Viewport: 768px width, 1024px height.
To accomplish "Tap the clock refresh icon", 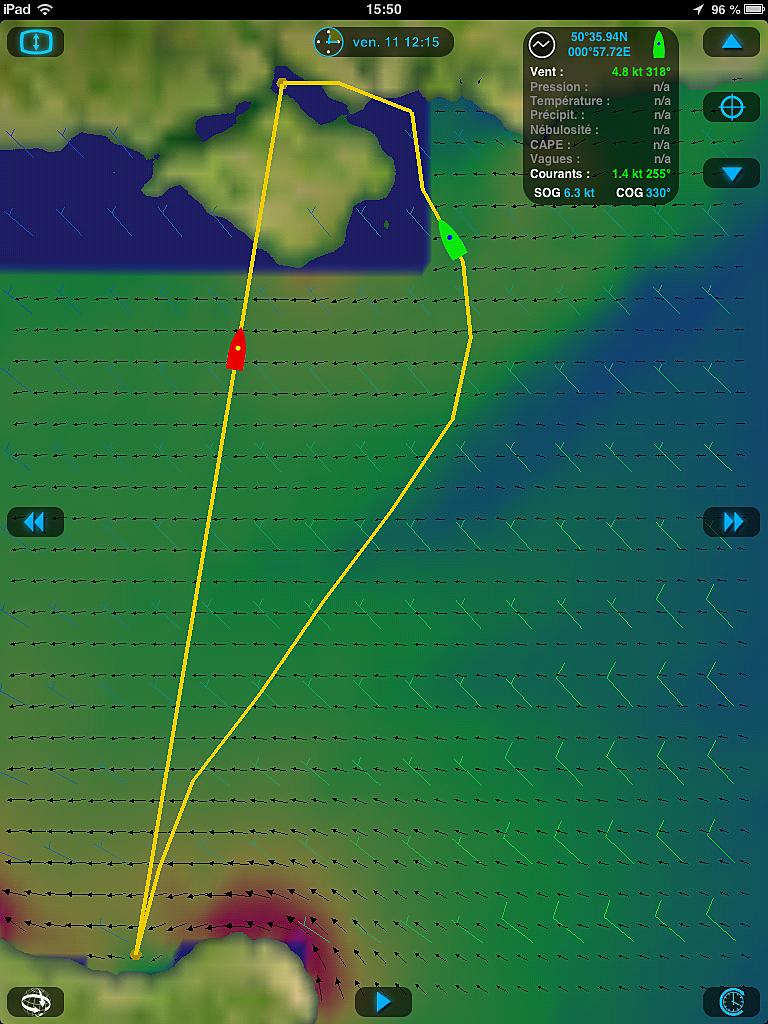I will pyautogui.click(x=731, y=1001).
